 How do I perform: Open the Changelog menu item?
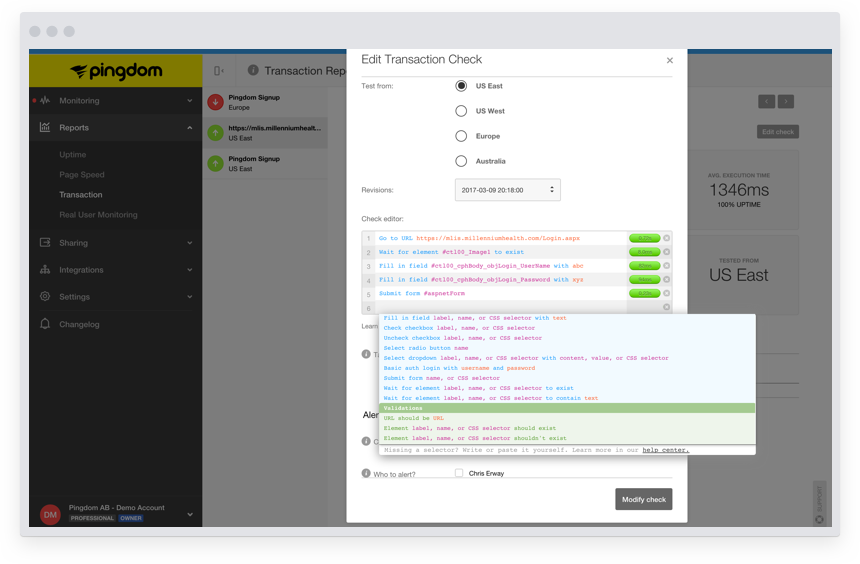point(80,324)
